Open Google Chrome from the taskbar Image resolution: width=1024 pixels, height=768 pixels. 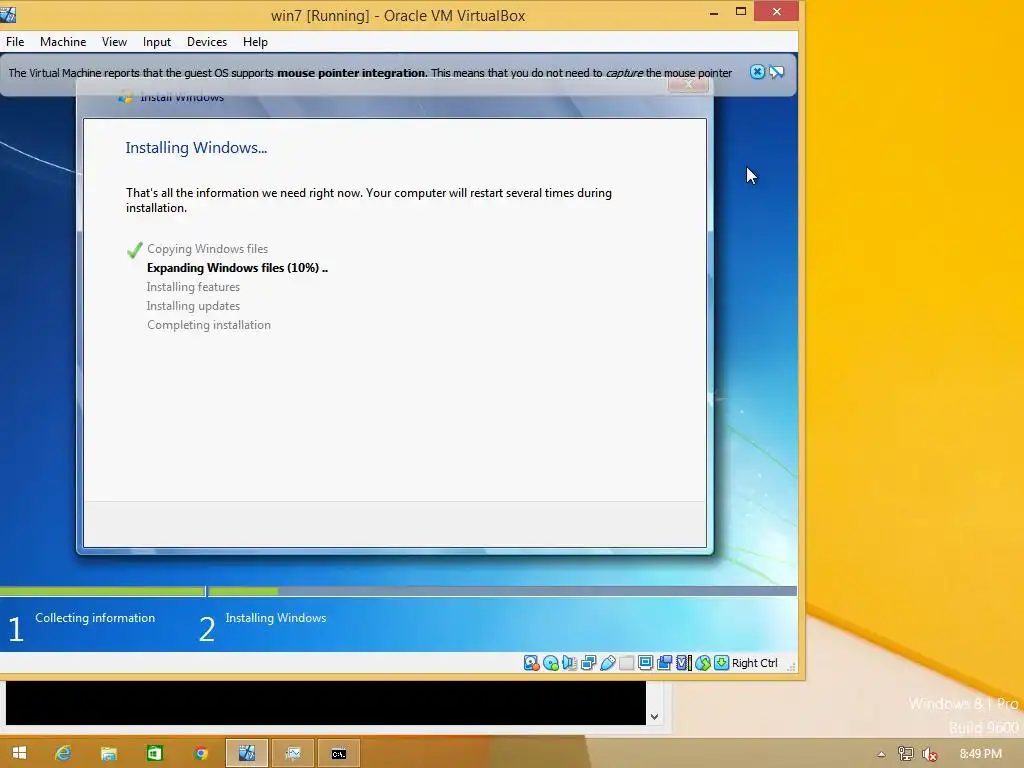pyautogui.click(x=200, y=753)
